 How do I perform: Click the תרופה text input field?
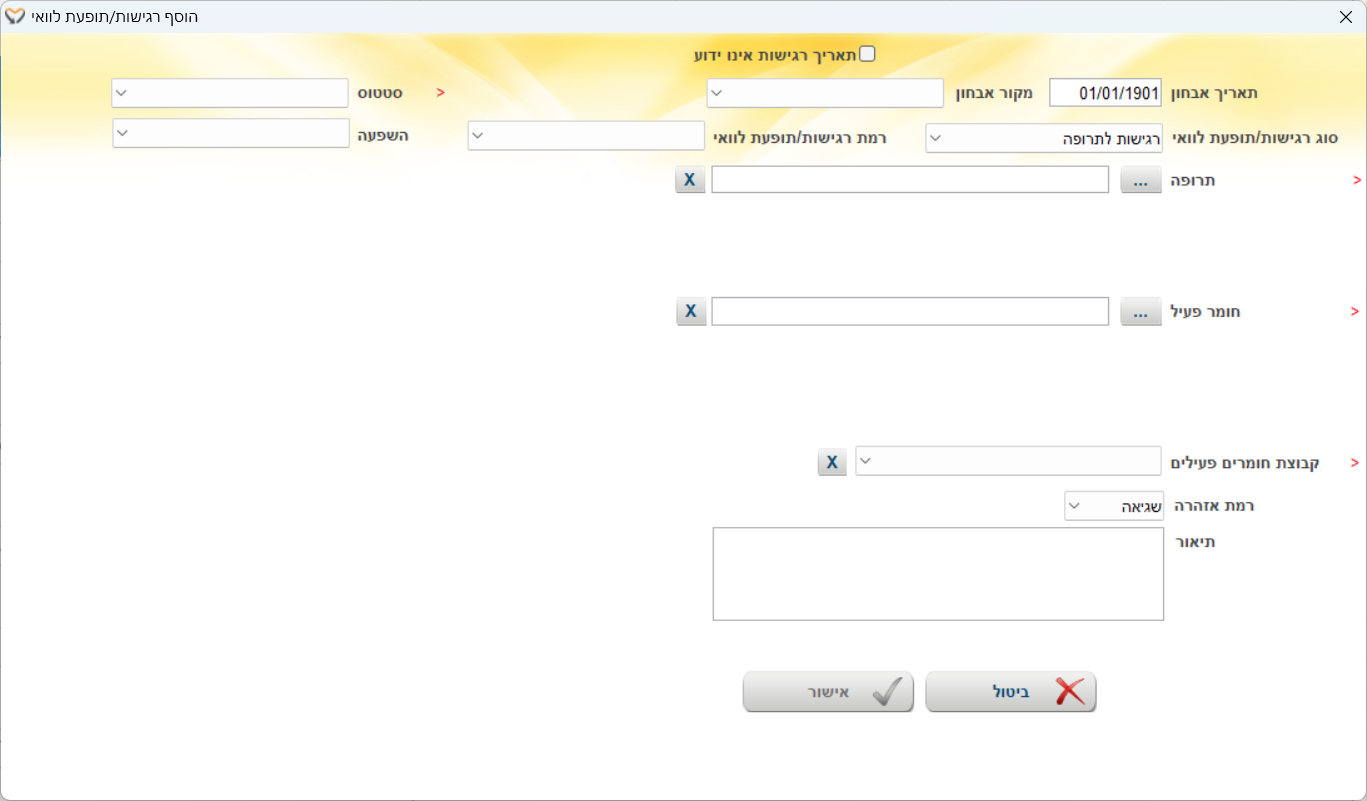pos(910,180)
